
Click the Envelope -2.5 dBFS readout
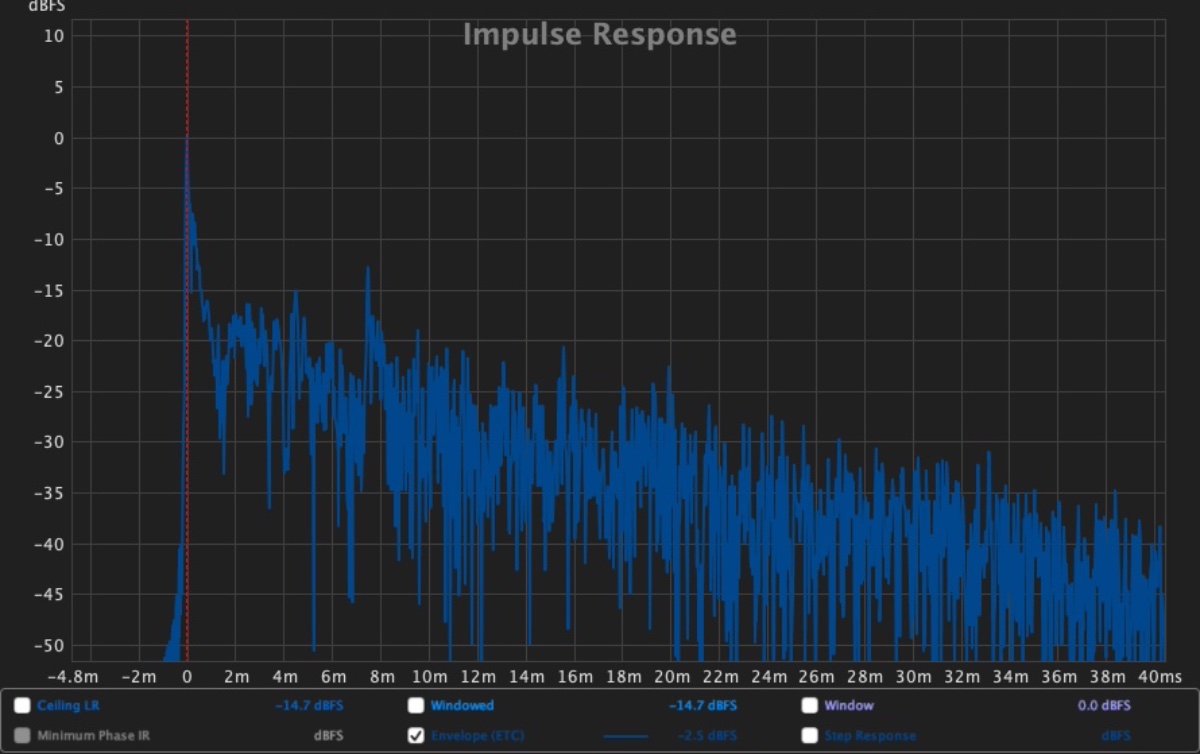707,736
